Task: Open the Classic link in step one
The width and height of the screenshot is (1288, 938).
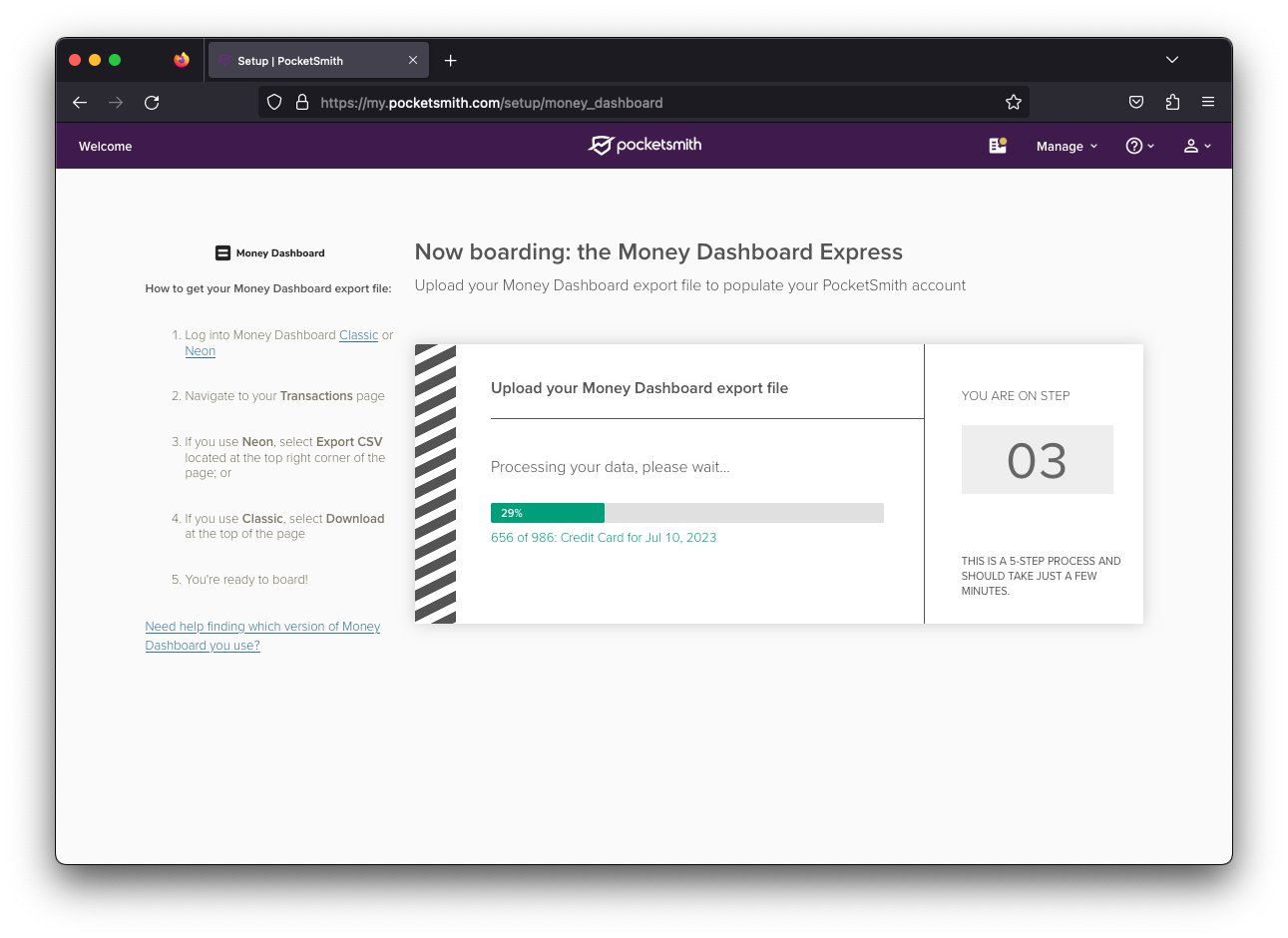Action: coord(358,334)
